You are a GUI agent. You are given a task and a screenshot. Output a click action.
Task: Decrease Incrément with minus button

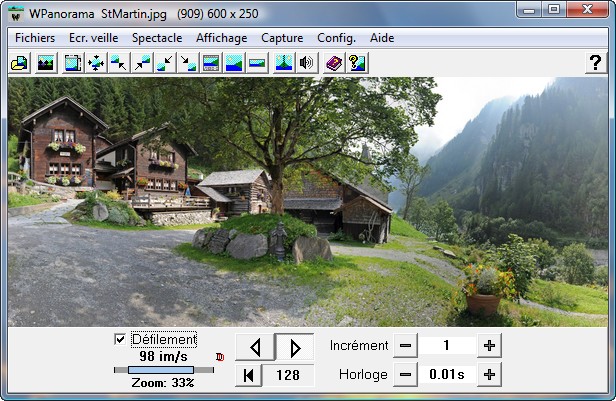point(405,346)
